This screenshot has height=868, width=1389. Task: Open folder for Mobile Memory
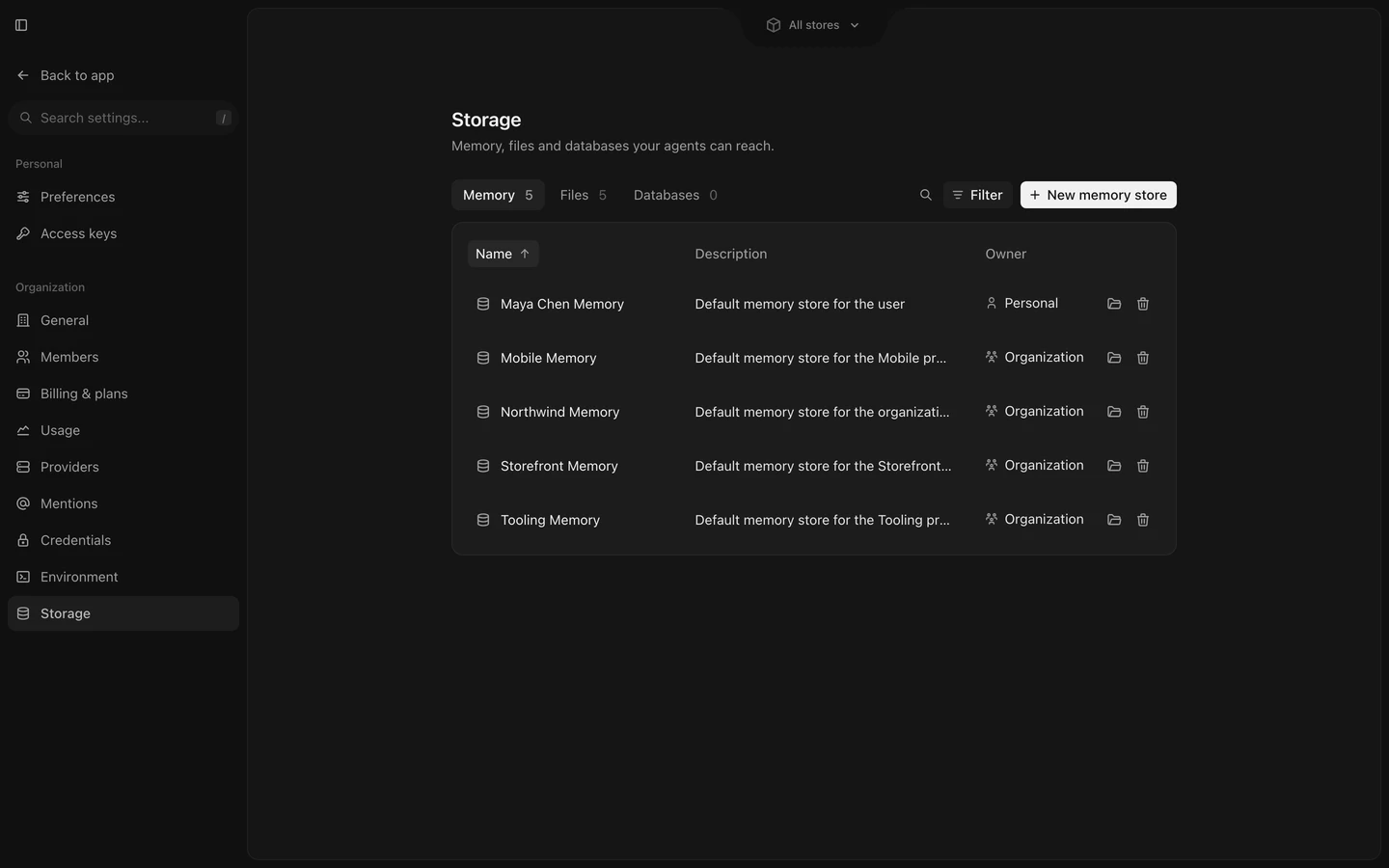coord(1114,358)
